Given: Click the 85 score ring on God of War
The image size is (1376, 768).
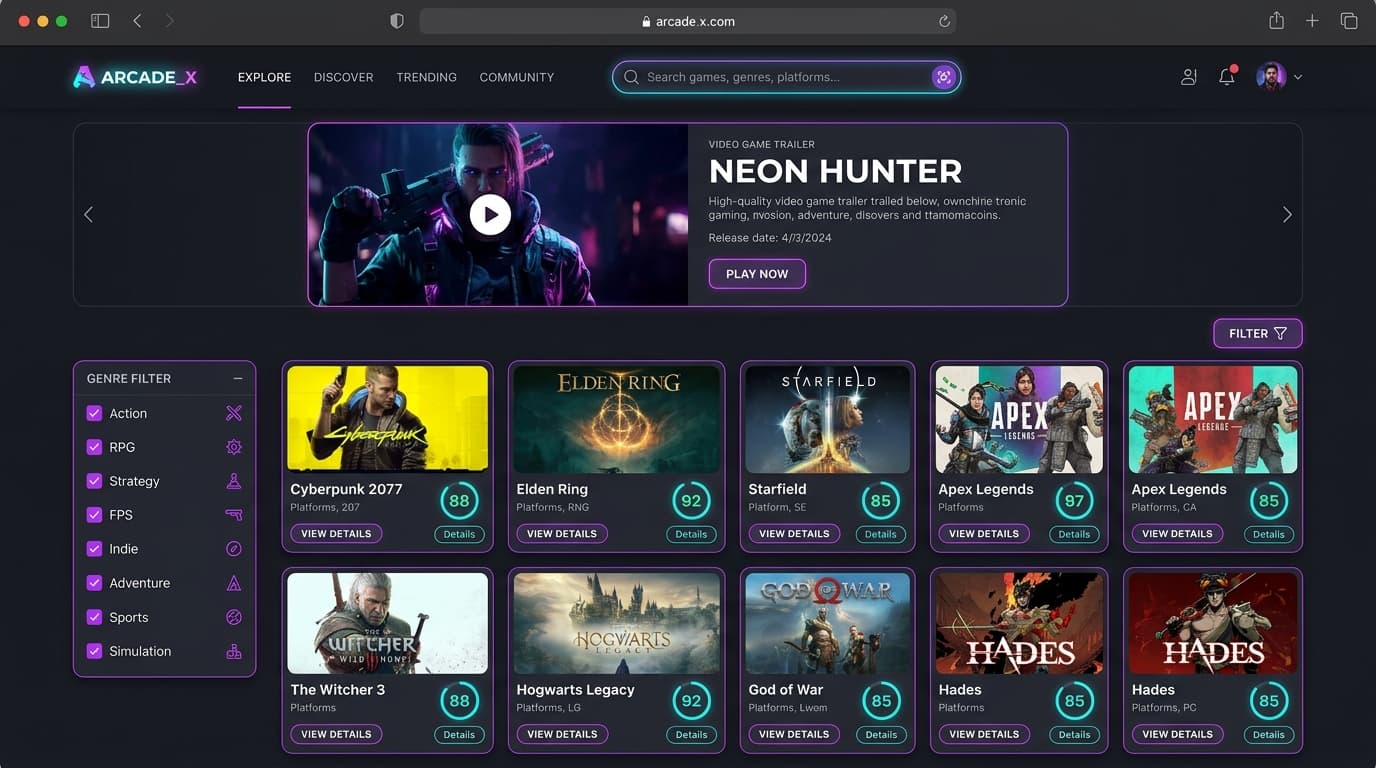Looking at the screenshot, I should [x=881, y=701].
